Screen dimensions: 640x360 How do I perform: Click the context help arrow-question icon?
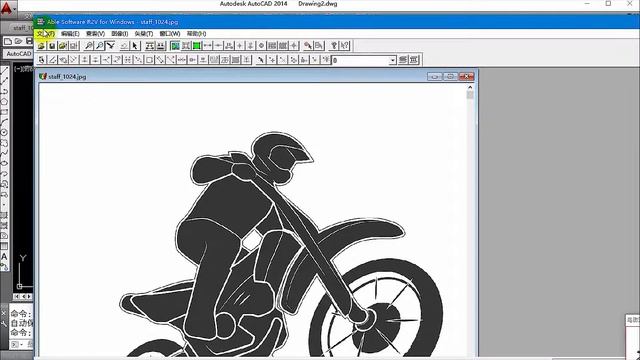click(x=345, y=46)
